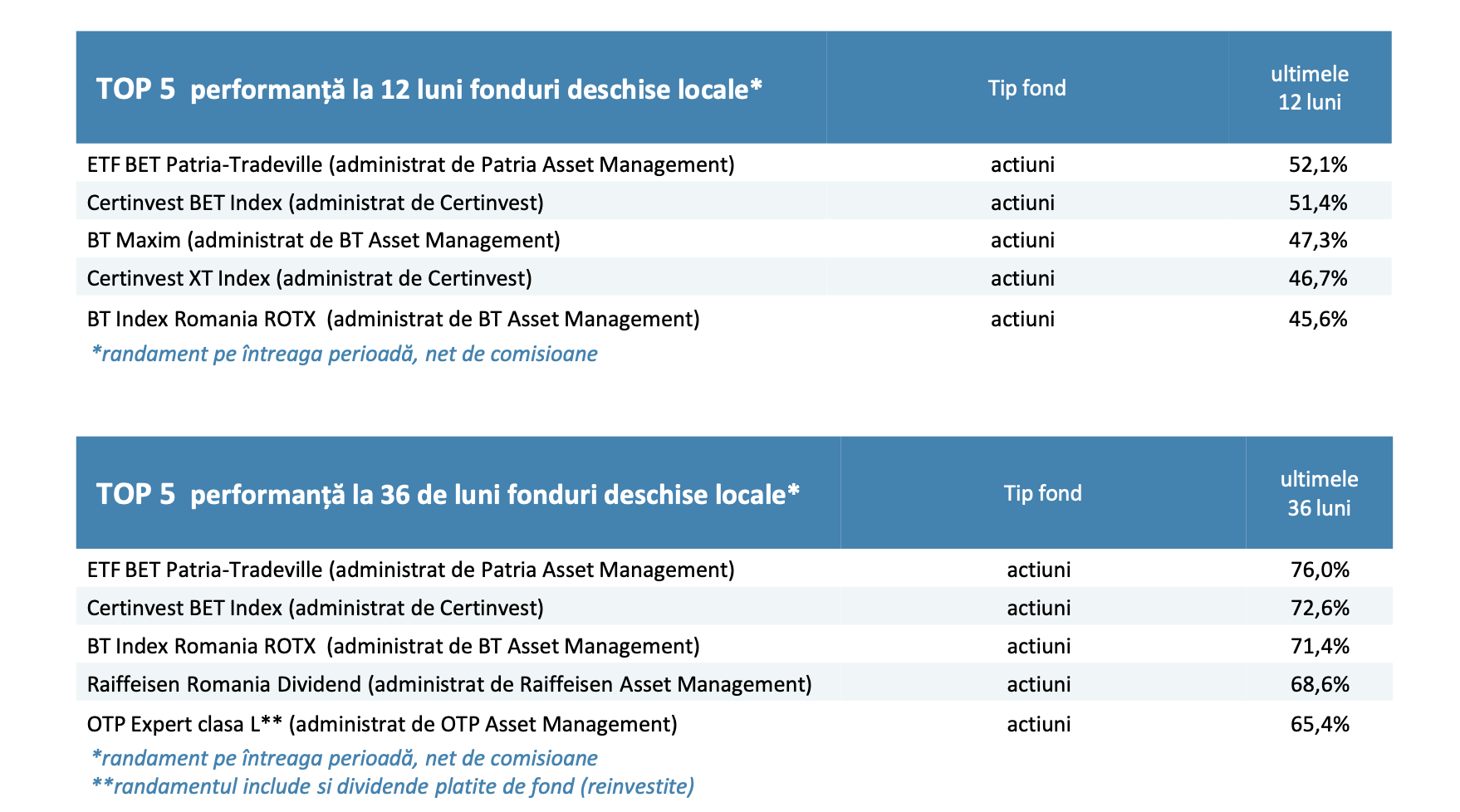
Task: Click the 51,4% value
Action: [1318, 203]
